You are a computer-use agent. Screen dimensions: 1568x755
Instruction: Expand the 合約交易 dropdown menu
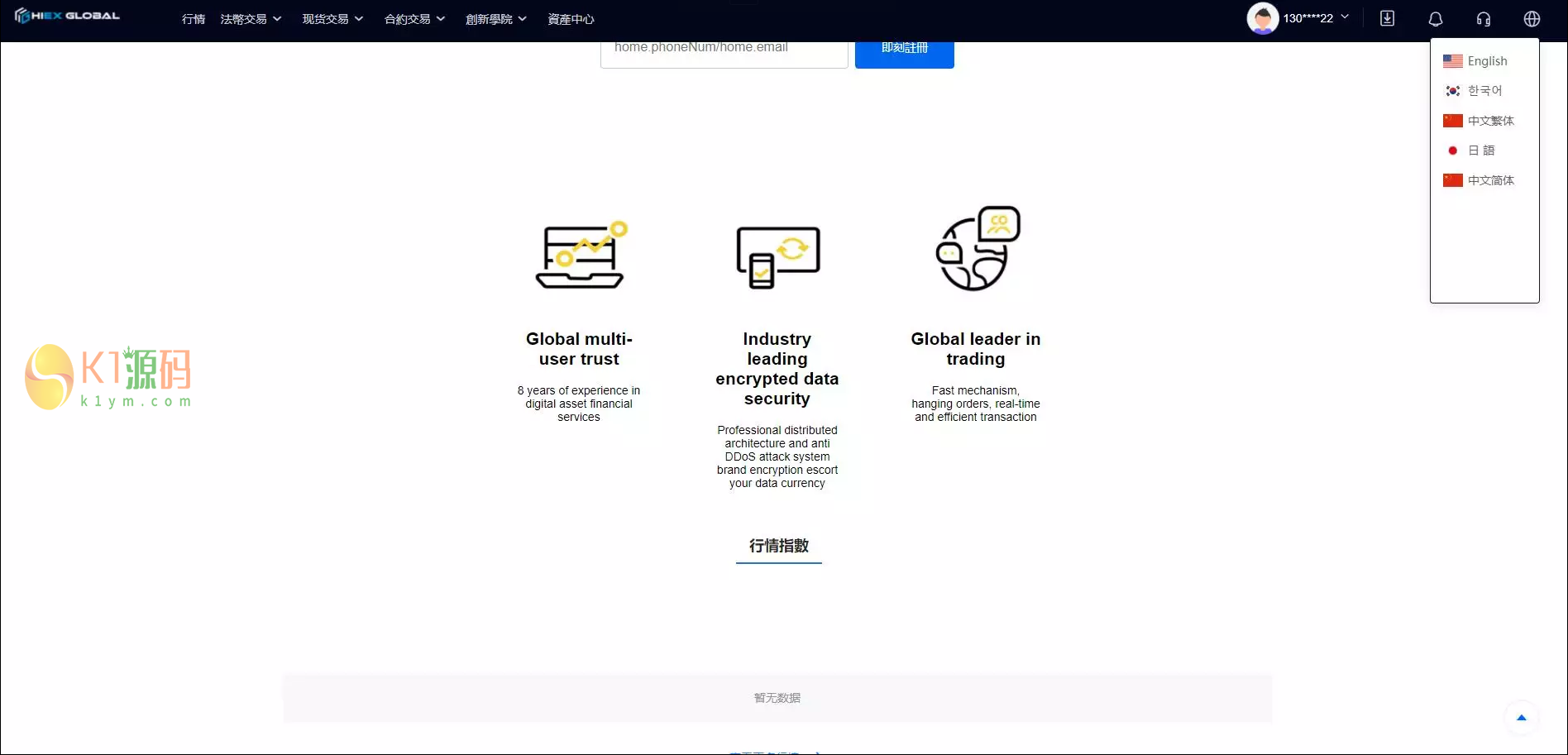tap(414, 18)
